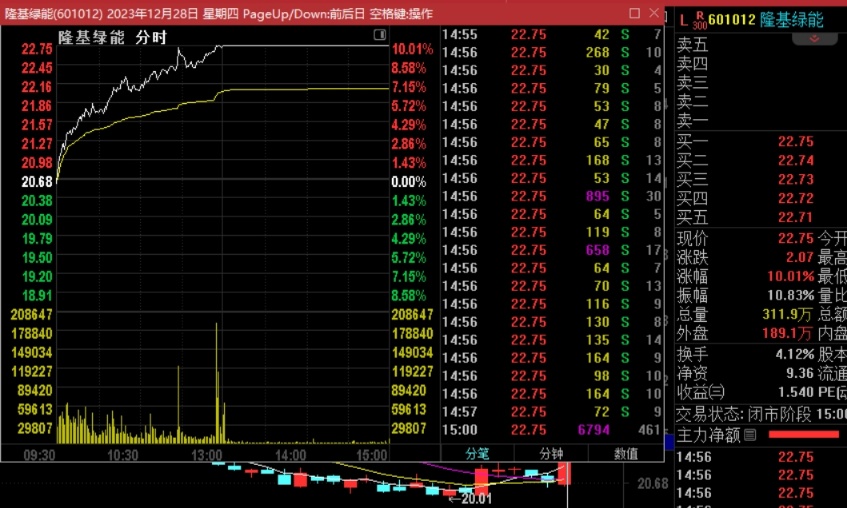The image size is (847, 508).
Task: Select the 14:56 tick with volume 268
Action: pyautogui.click(x=552, y=52)
